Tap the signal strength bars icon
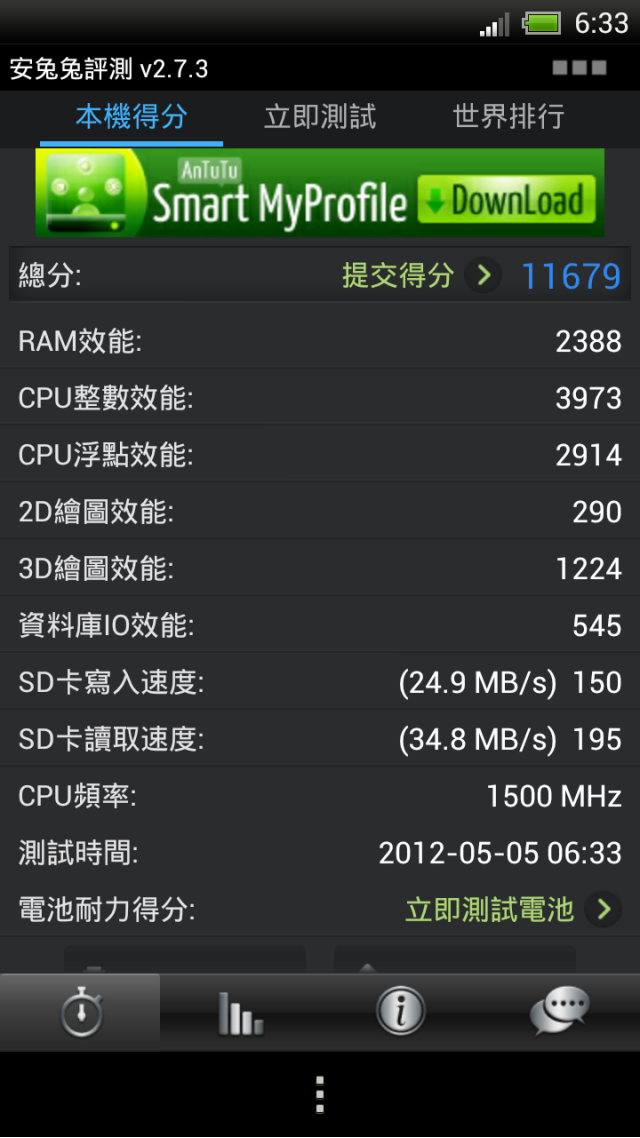 click(x=494, y=26)
